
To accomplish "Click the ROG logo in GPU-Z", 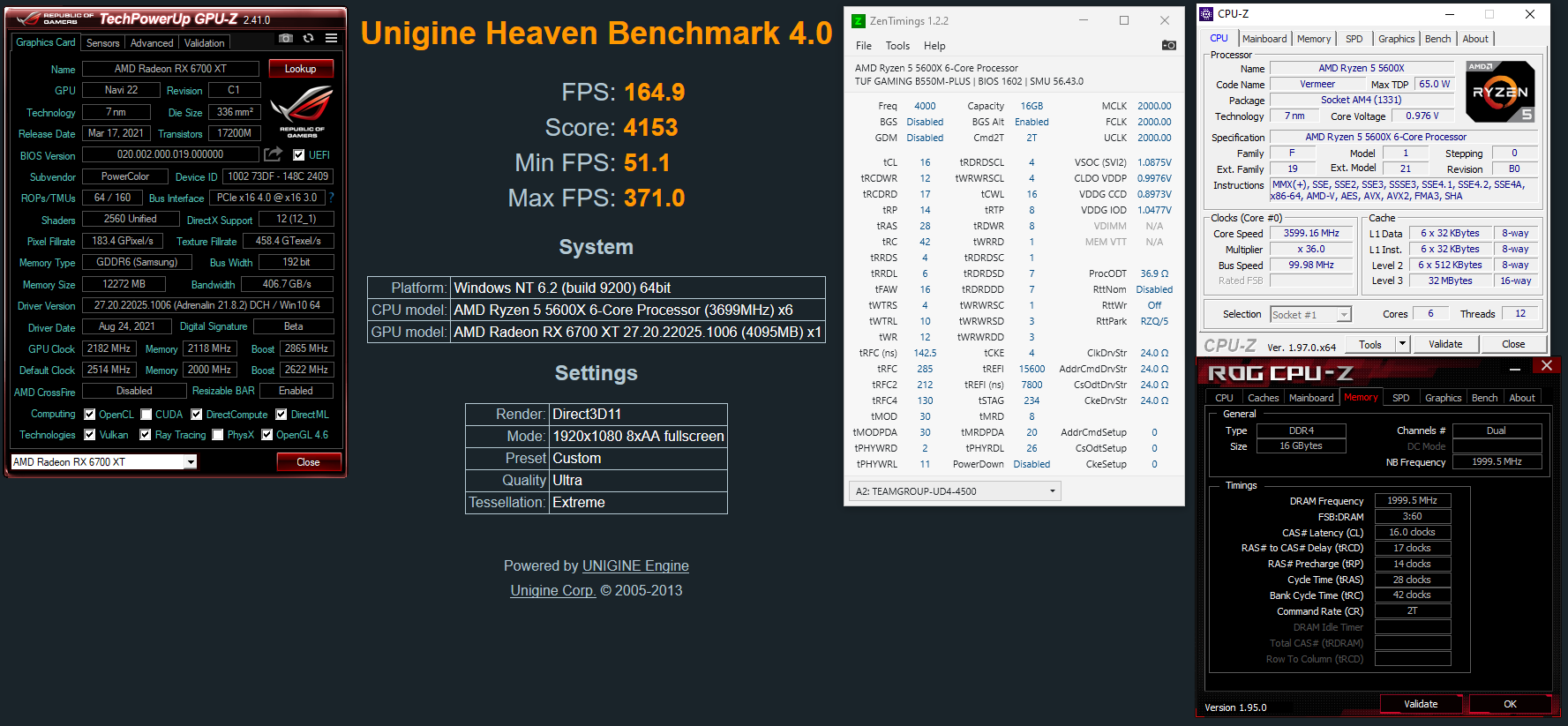I will pyautogui.click(x=302, y=111).
